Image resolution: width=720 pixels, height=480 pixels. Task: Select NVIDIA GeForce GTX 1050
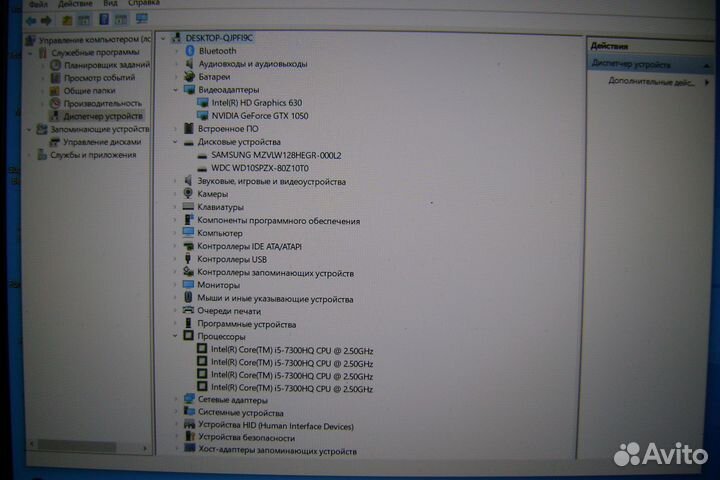pos(260,116)
